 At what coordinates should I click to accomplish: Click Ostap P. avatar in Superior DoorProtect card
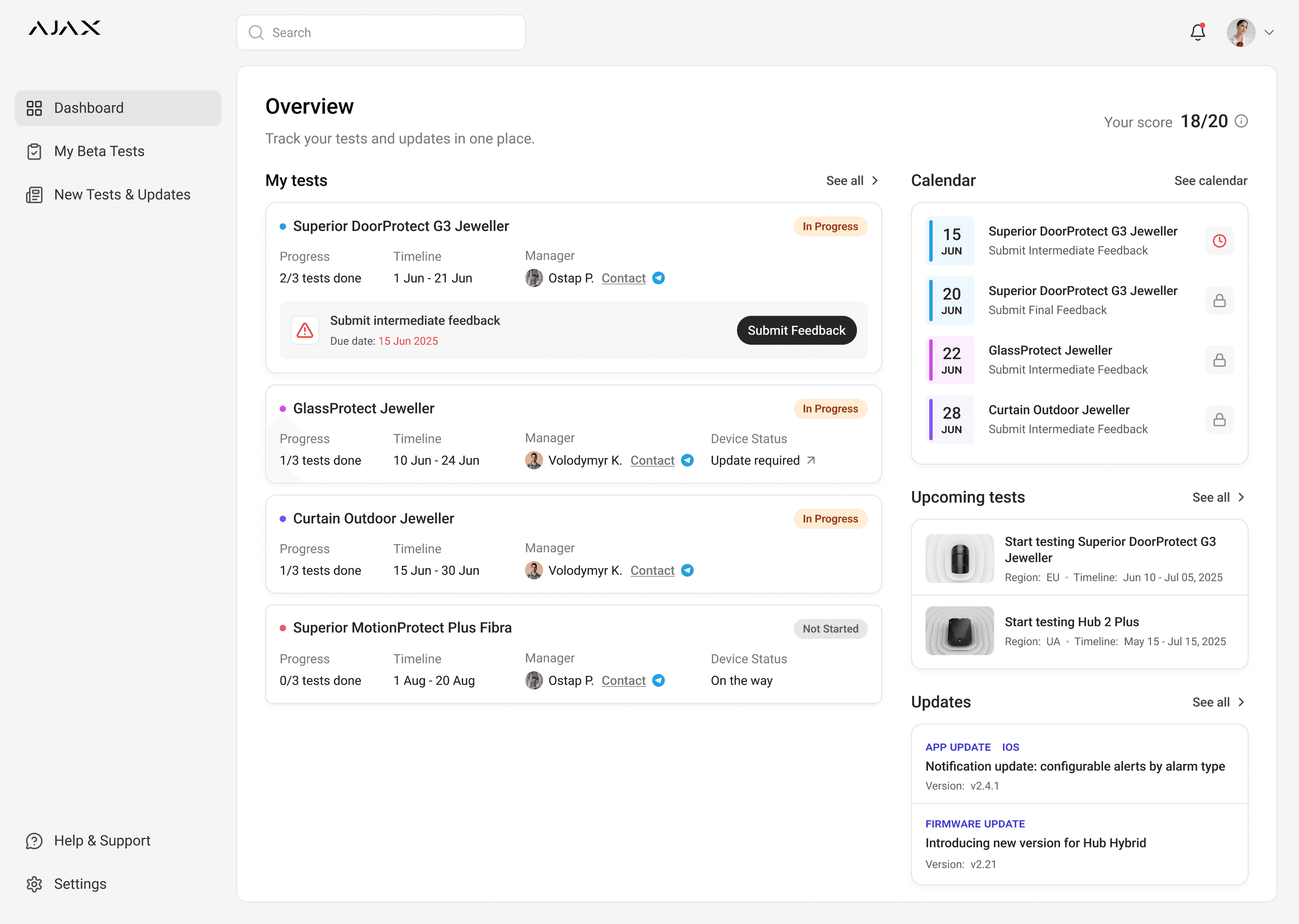(x=534, y=278)
